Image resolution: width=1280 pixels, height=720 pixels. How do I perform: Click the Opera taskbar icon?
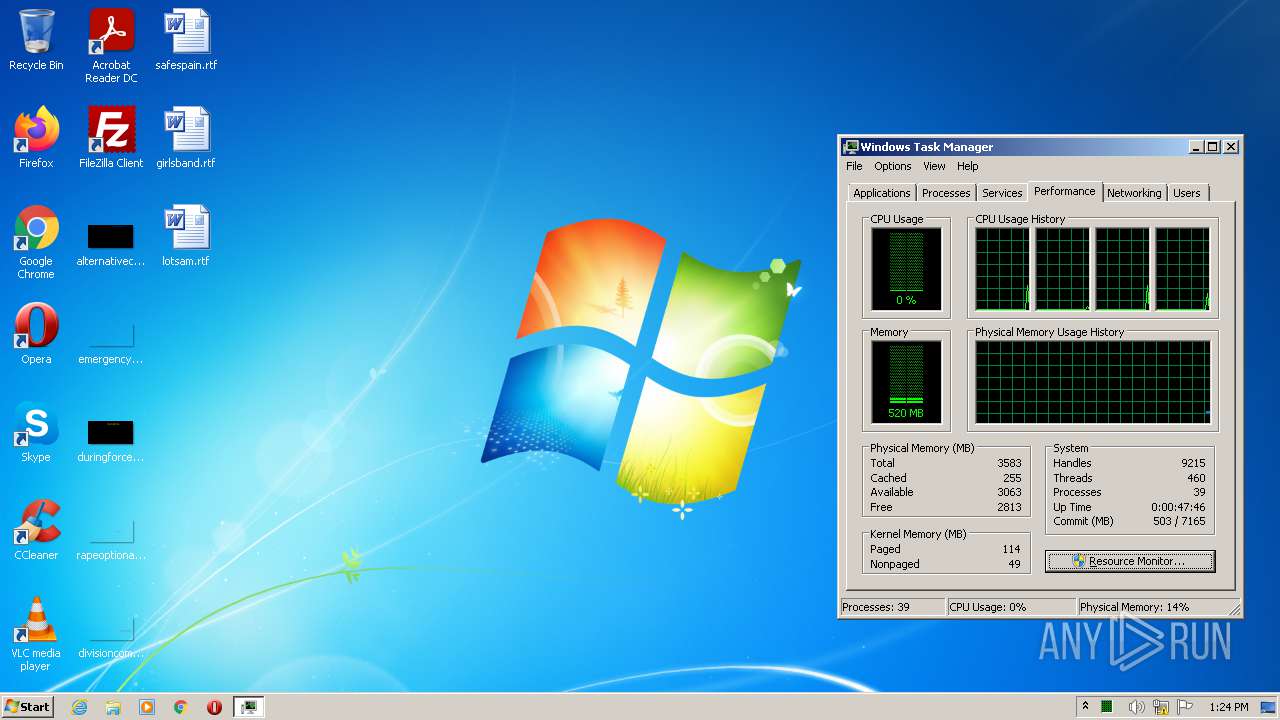214,707
